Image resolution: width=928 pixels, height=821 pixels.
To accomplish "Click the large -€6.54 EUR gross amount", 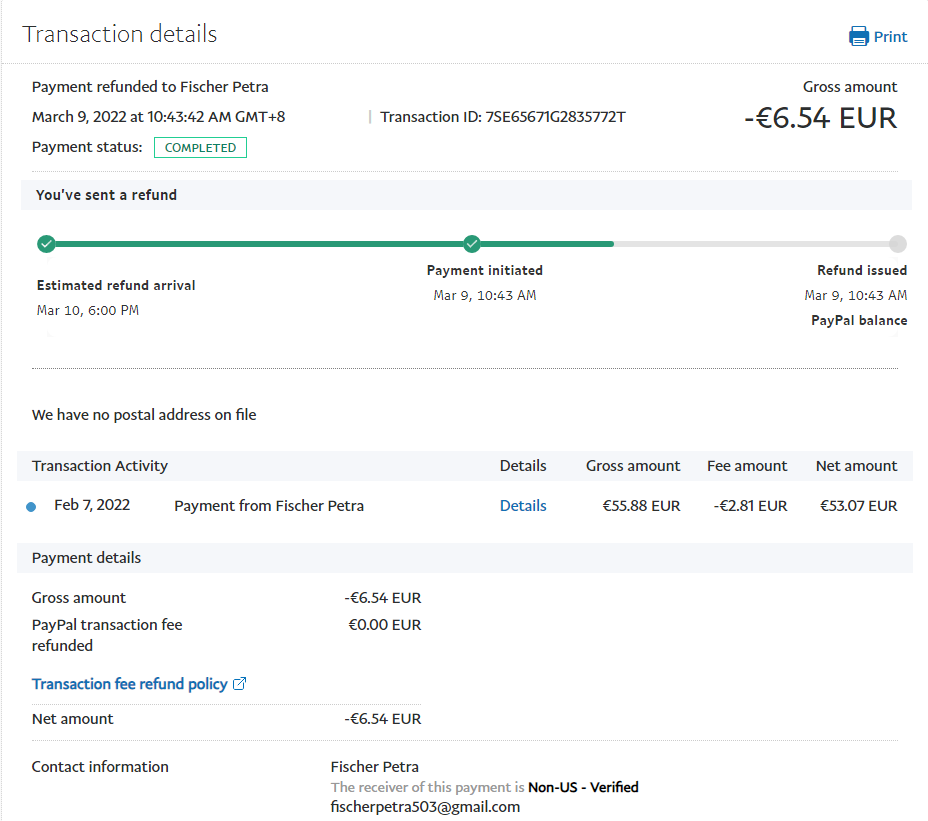I will [x=820, y=118].
